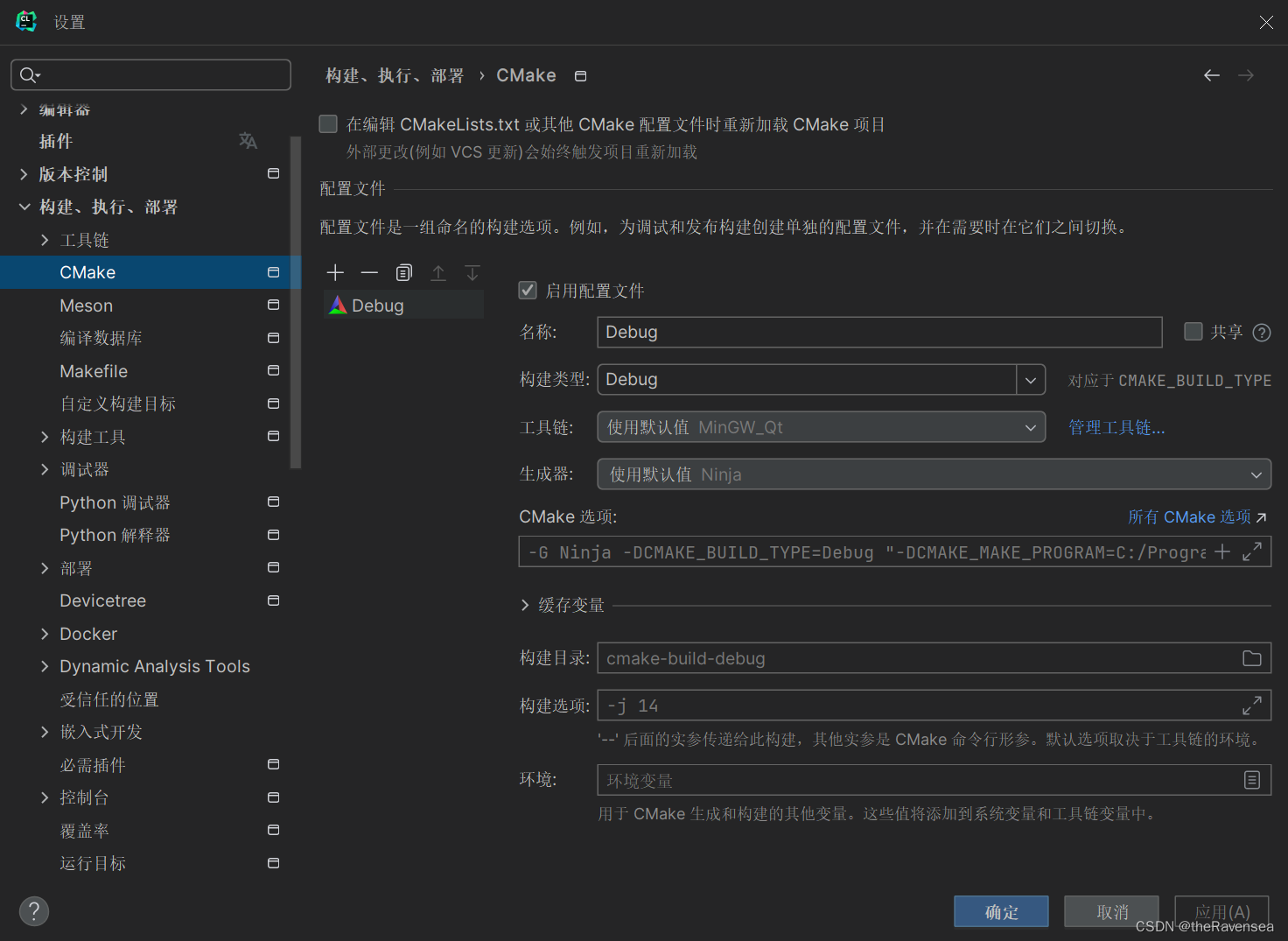Expand the 缓存变量 section
1288x941 pixels.
(525, 606)
